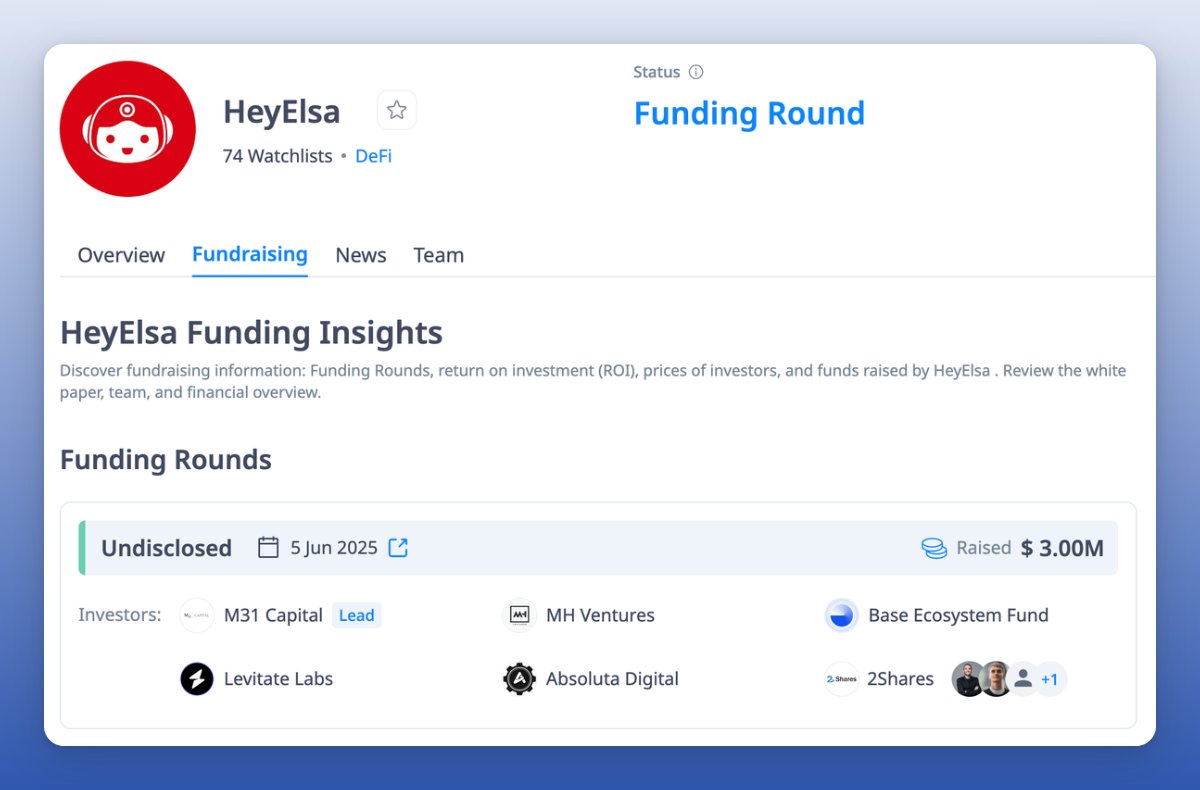The height and width of the screenshot is (790, 1200).
Task: Click the HeyElsa red robot logo
Action: (x=128, y=129)
